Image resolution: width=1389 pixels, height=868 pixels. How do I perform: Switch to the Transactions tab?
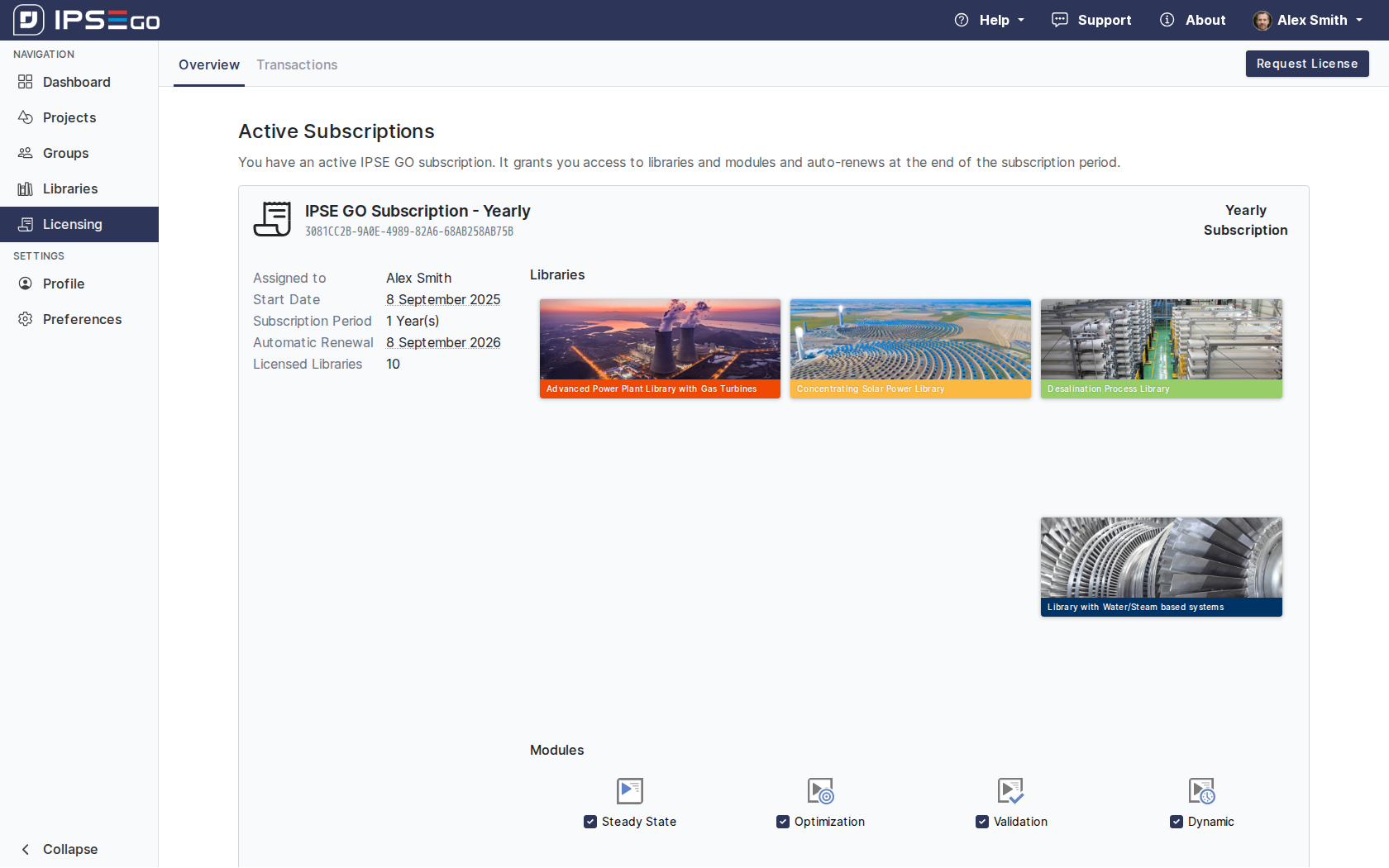click(297, 64)
